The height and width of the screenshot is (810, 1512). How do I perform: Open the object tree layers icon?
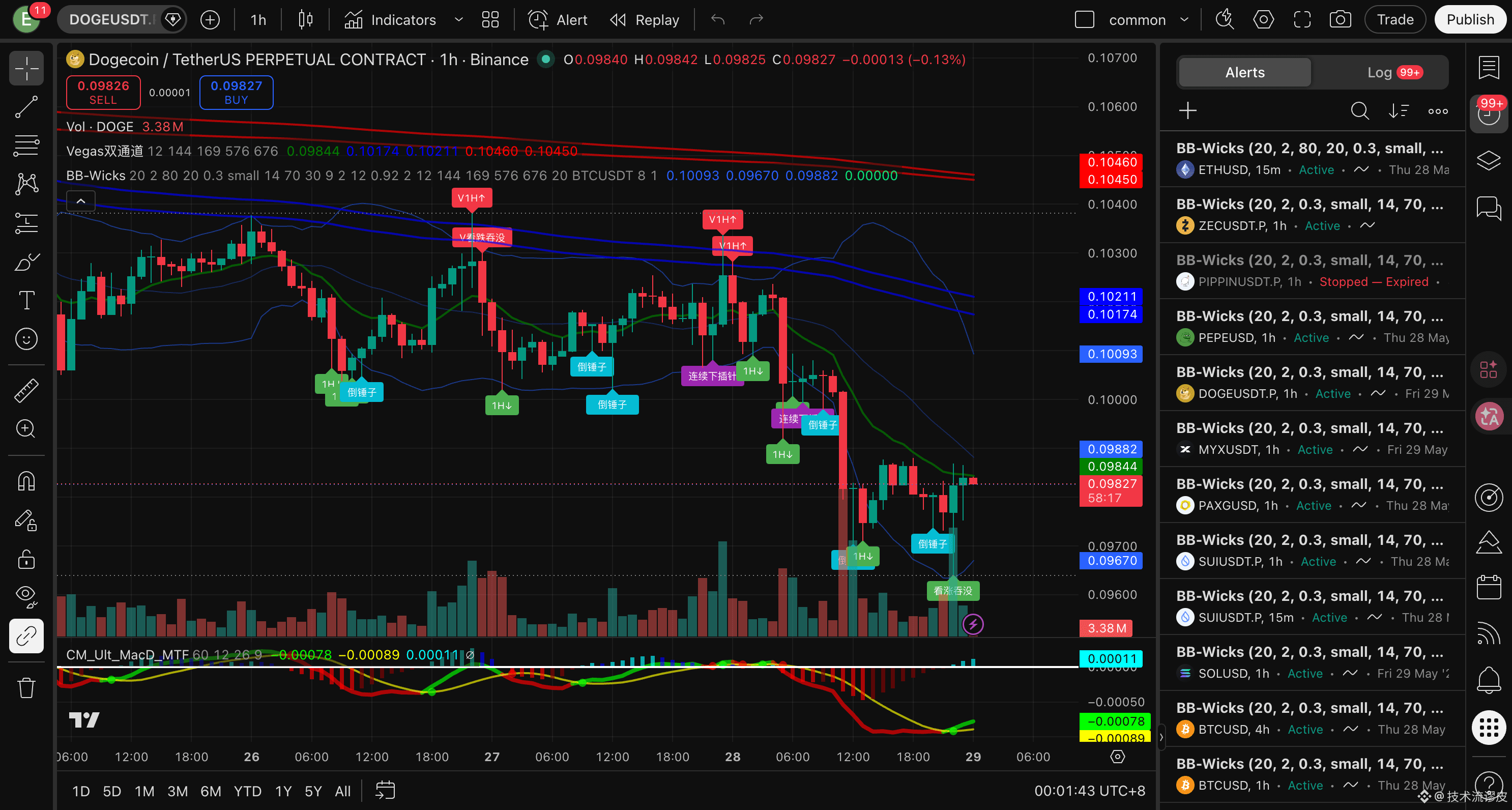click(1489, 160)
